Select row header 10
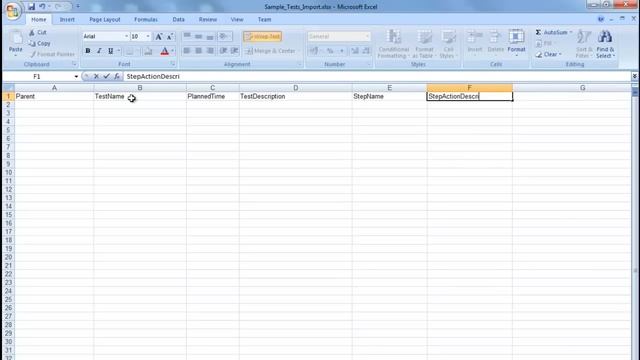 pos(8,173)
